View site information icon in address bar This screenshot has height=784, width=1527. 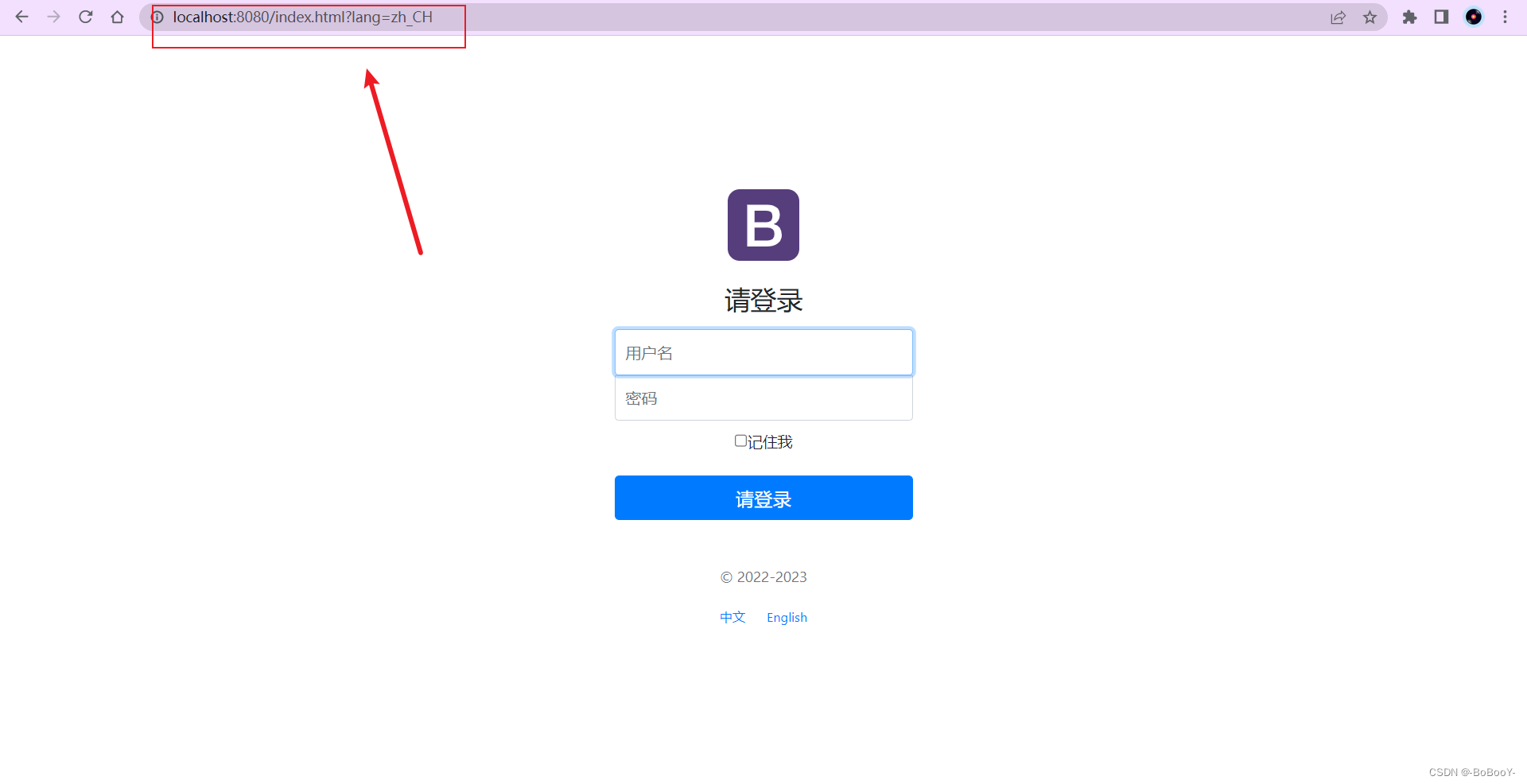pyautogui.click(x=157, y=17)
